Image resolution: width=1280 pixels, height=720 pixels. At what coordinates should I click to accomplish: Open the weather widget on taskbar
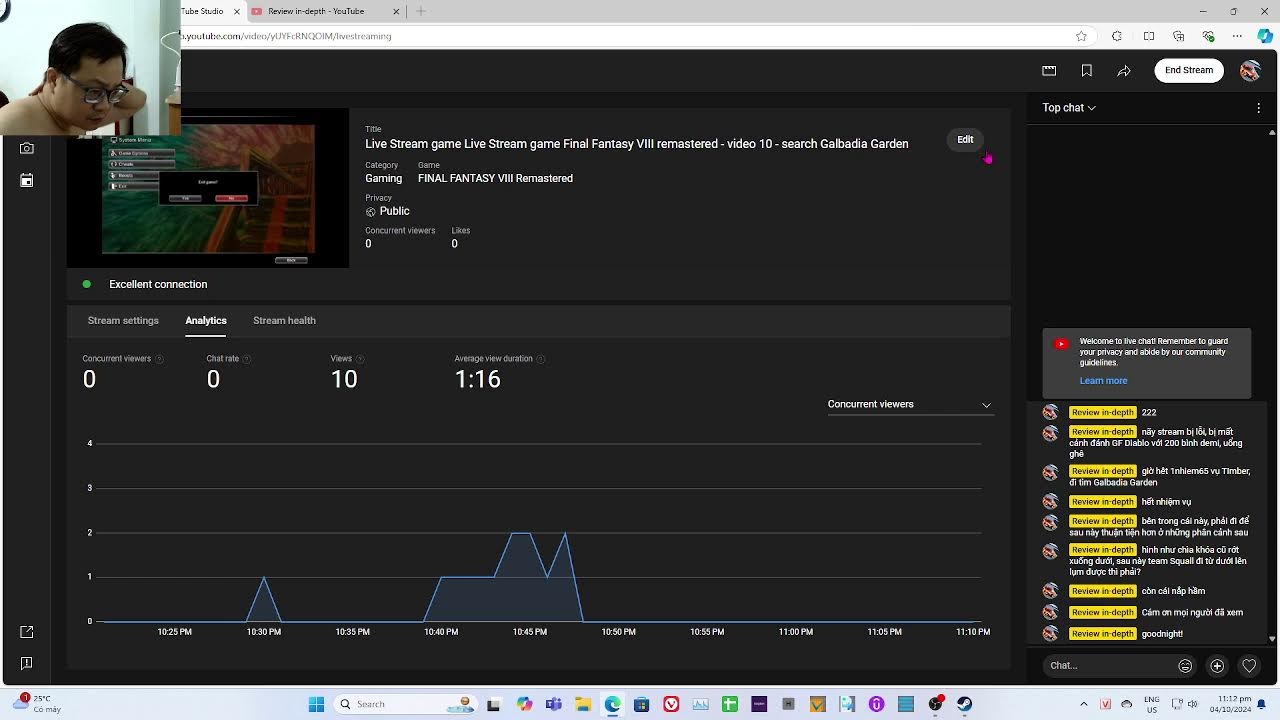(36, 704)
